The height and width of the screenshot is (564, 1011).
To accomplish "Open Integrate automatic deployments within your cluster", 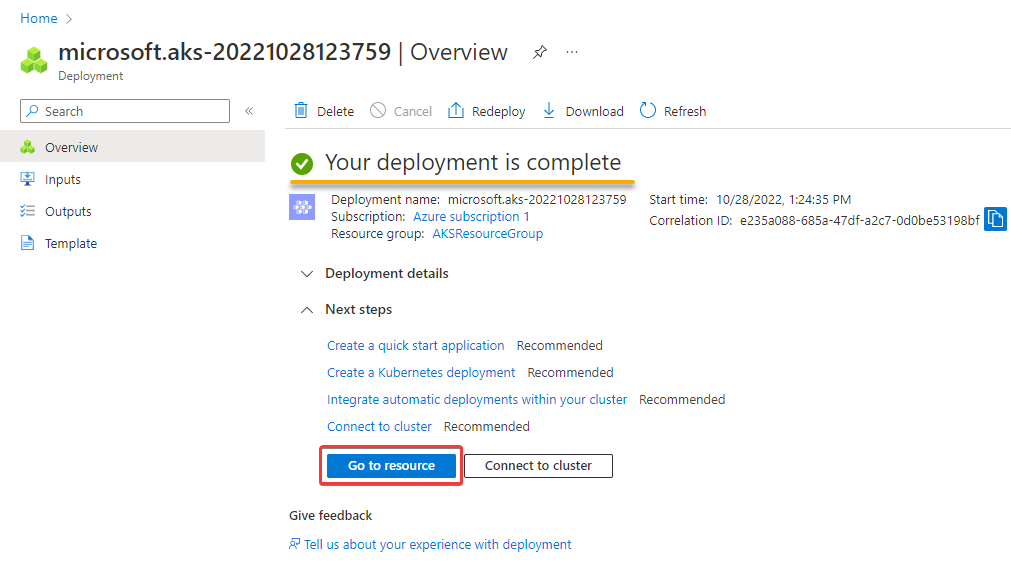I will (476, 400).
